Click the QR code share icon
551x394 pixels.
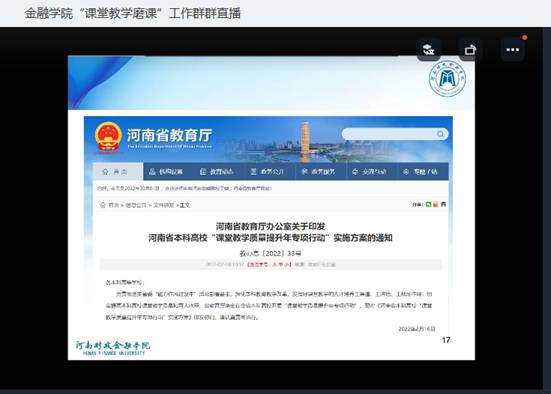pos(443,204)
